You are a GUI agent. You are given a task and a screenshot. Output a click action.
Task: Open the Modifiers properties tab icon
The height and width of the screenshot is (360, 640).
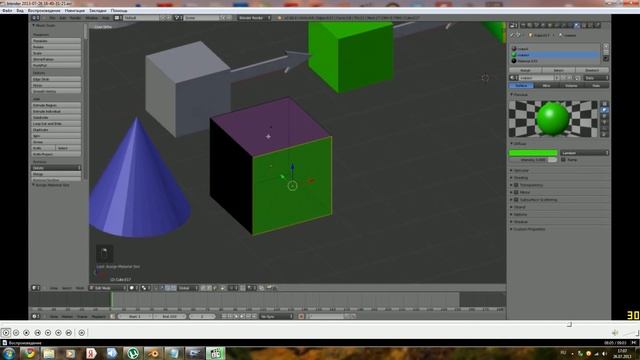click(563, 25)
